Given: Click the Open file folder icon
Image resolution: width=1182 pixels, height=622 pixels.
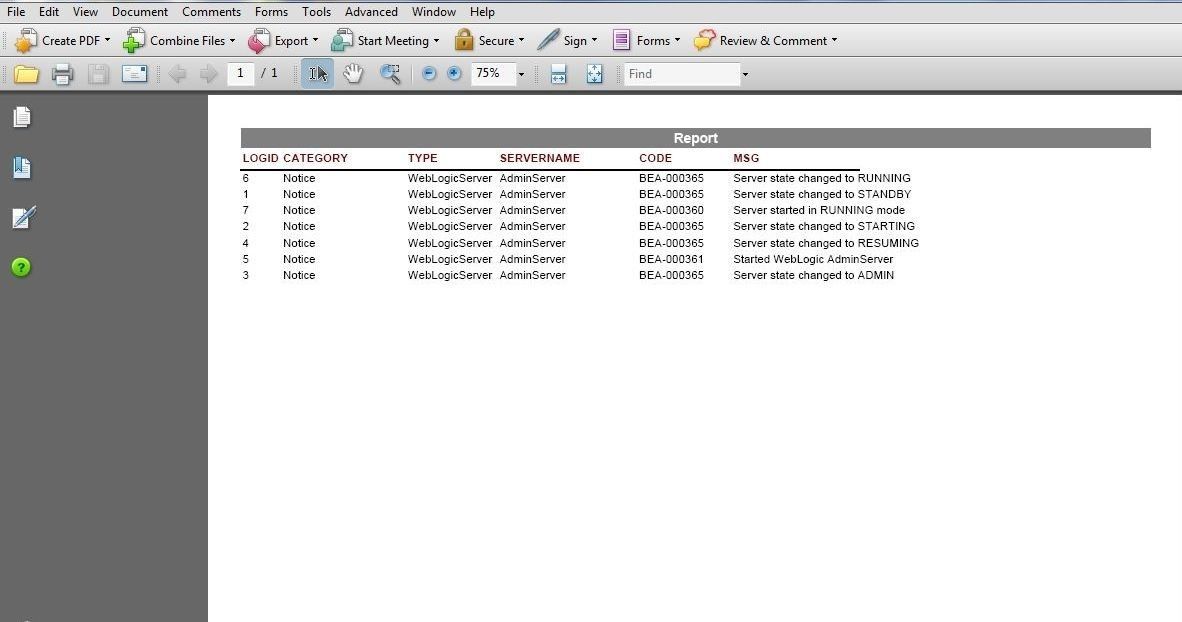Looking at the screenshot, I should click(x=26, y=74).
